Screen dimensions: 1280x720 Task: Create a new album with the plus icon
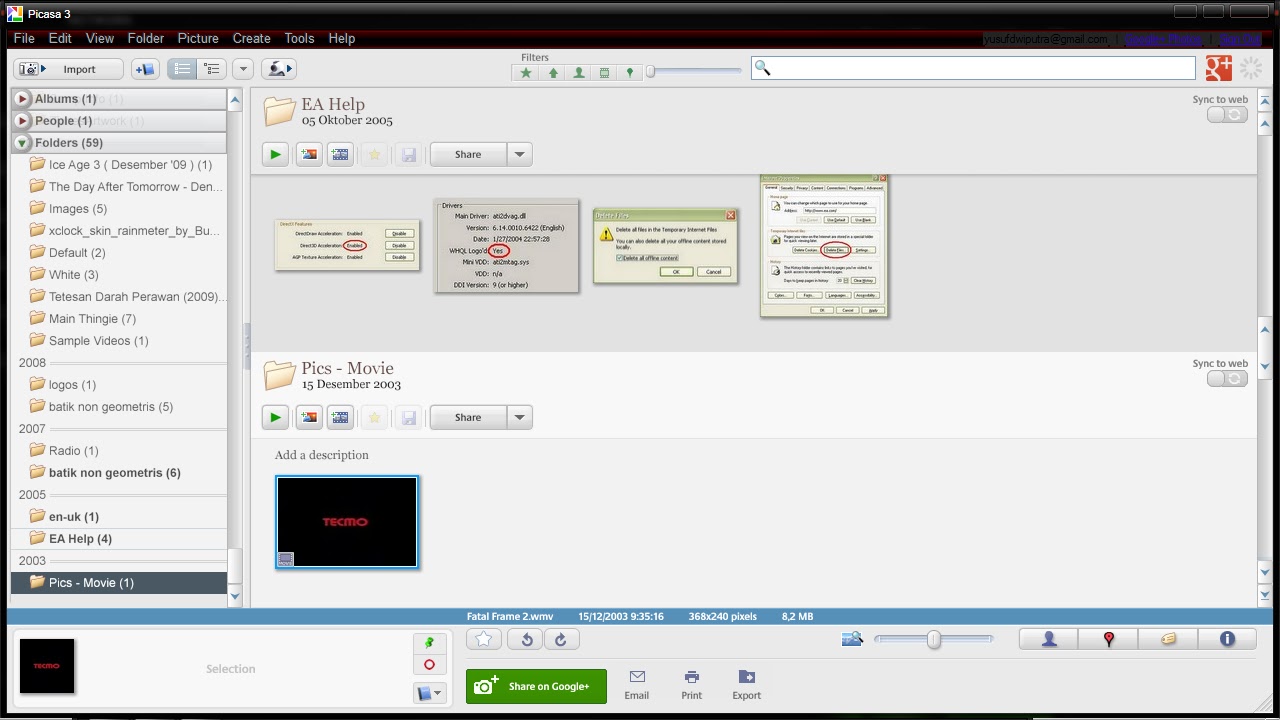click(x=145, y=69)
